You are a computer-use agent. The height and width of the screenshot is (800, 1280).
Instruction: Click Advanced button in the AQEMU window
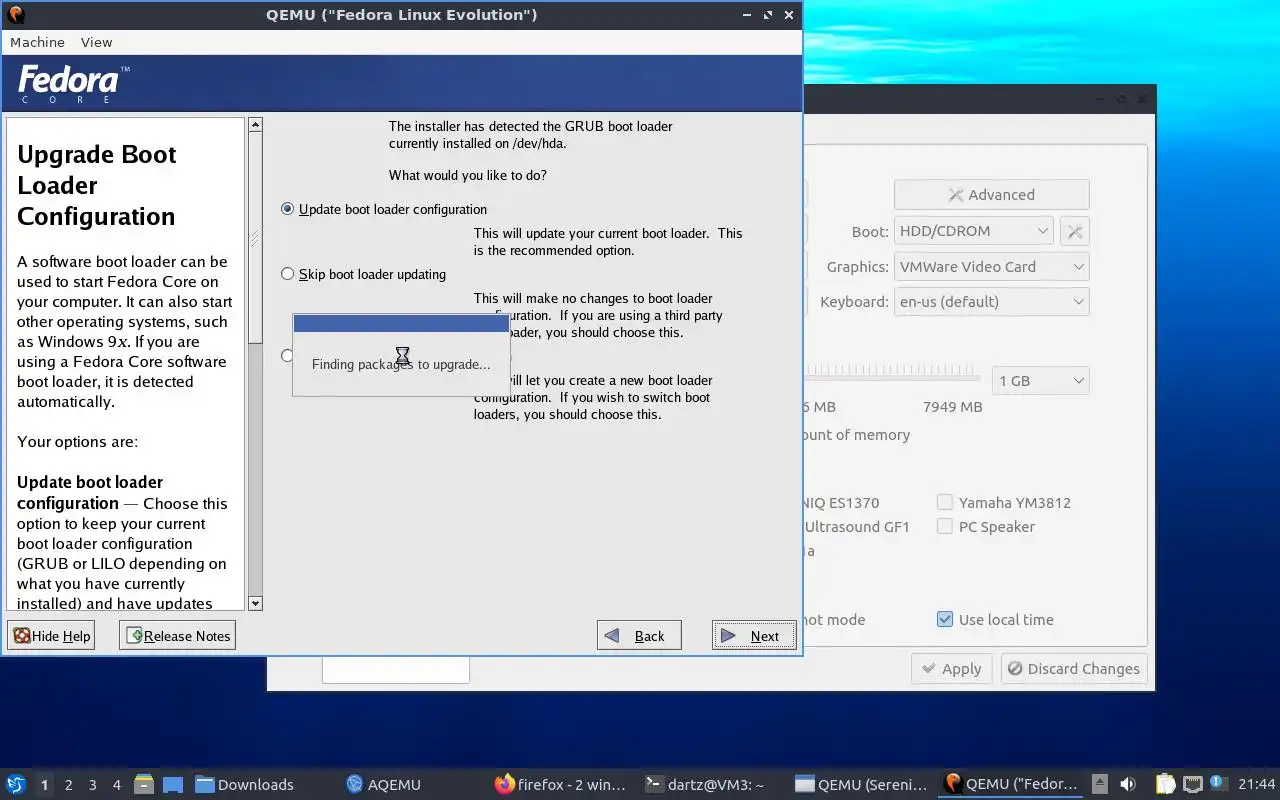tap(991, 195)
